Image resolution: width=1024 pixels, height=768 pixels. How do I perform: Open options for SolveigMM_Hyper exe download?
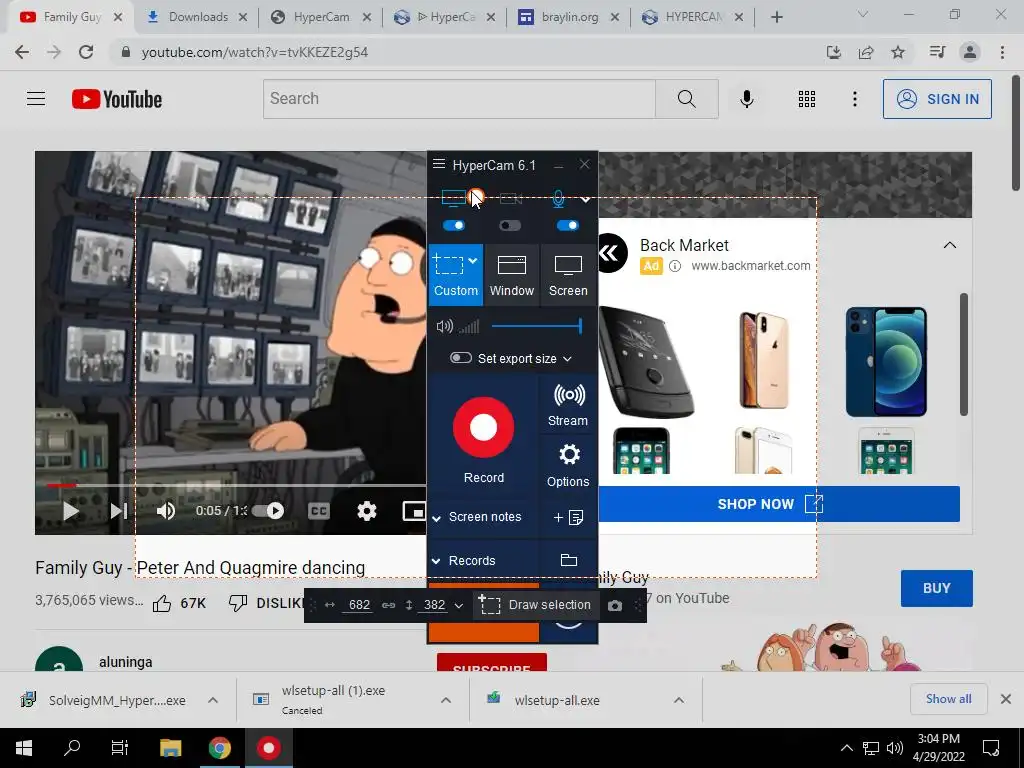pos(213,700)
